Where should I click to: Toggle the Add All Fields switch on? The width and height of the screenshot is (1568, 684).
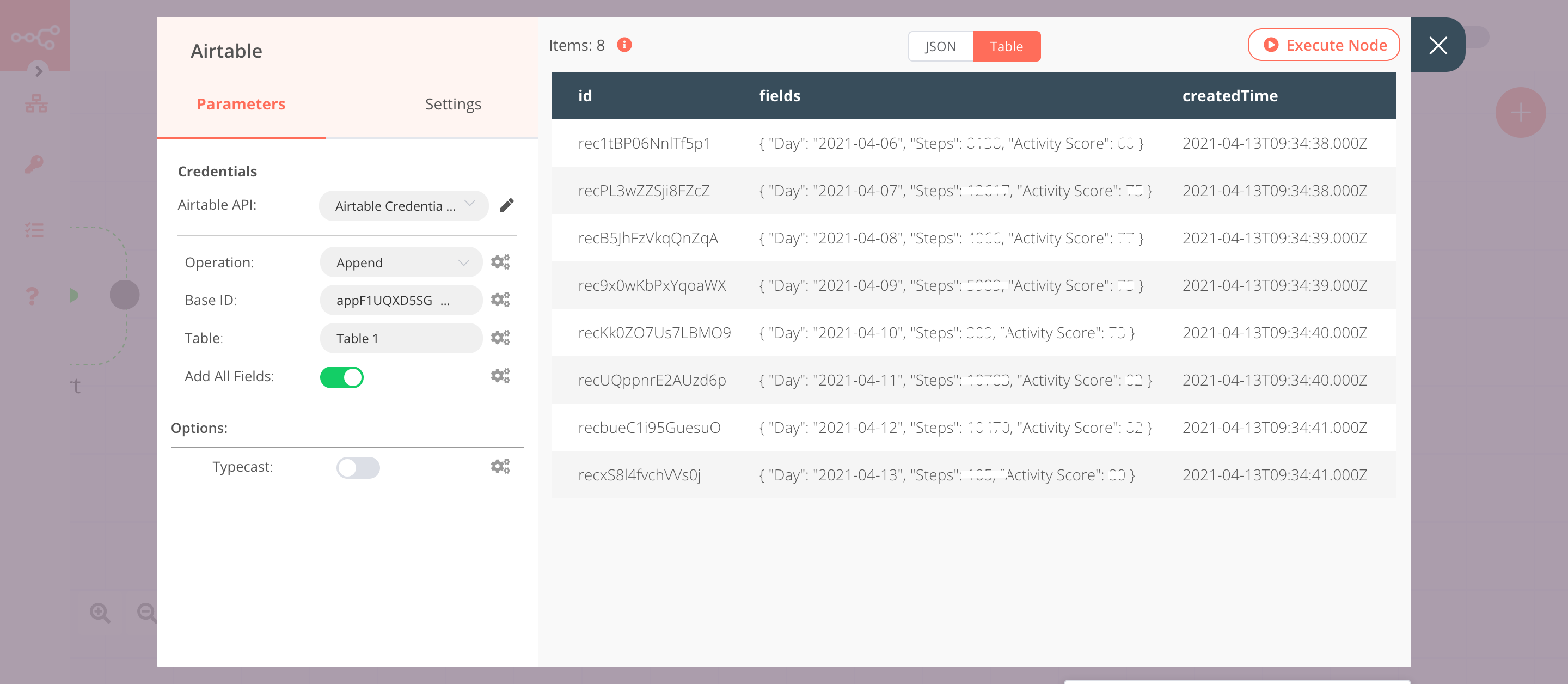click(x=343, y=377)
